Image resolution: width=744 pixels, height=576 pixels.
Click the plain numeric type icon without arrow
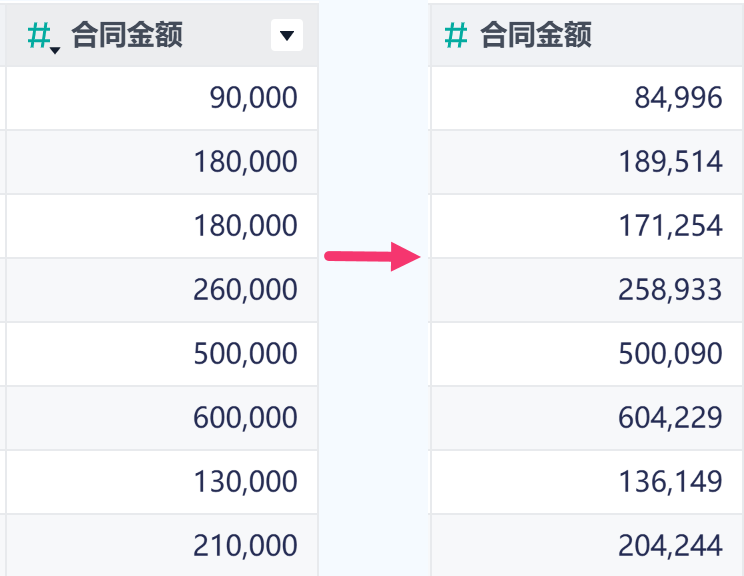(x=456, y=36)
